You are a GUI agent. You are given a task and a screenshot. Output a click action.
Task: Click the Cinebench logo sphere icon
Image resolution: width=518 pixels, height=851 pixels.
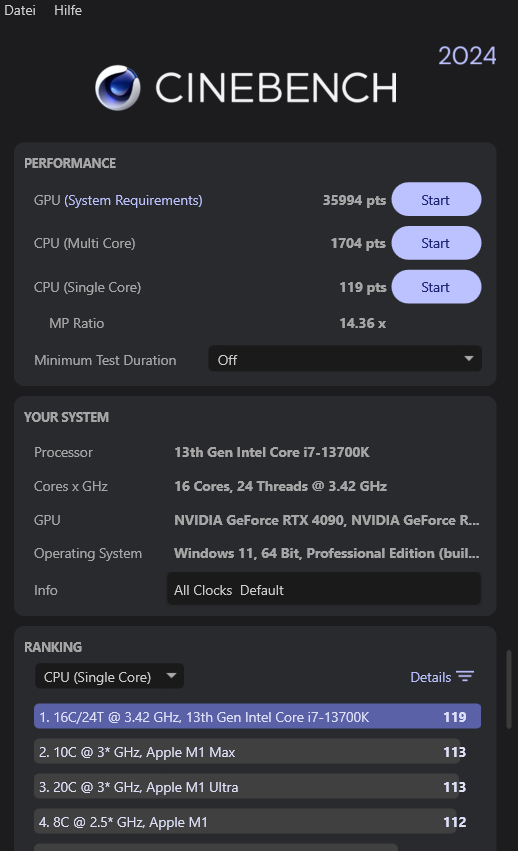(118, 87)
